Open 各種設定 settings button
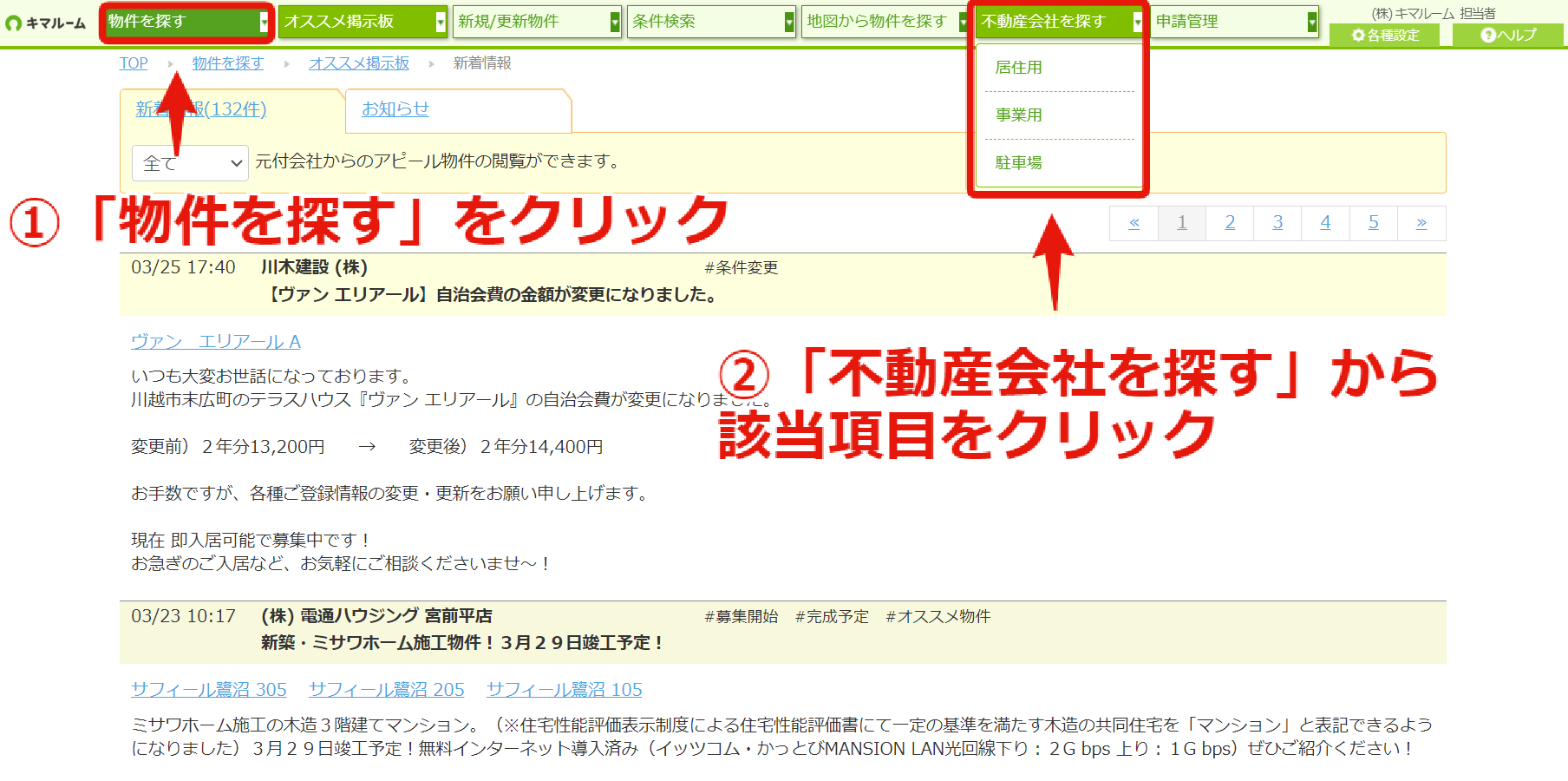Image resolution: width=1568 pixels, height=781 pixels. 1384,35
